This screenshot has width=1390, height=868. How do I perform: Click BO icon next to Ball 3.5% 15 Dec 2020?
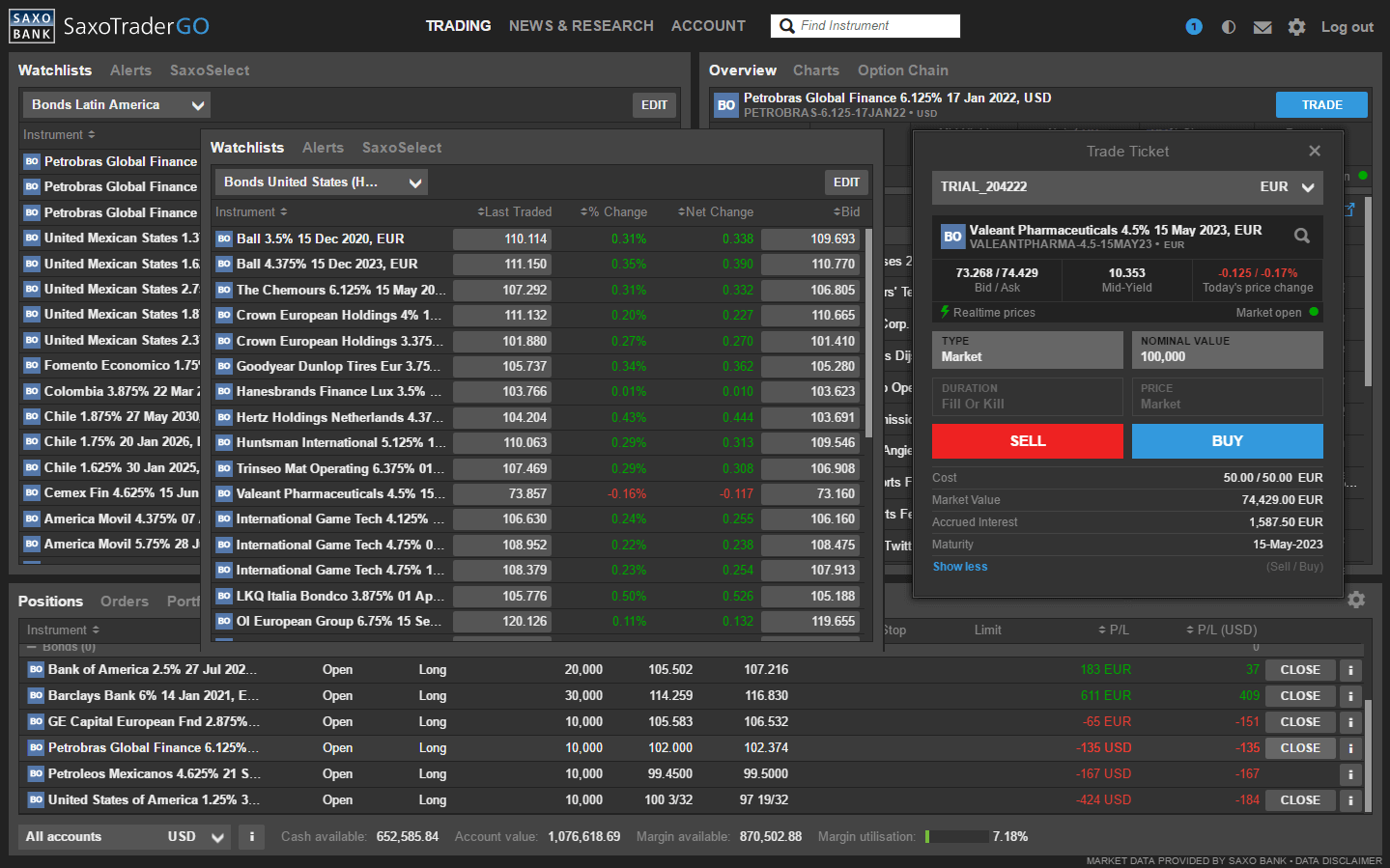point(224,238)
